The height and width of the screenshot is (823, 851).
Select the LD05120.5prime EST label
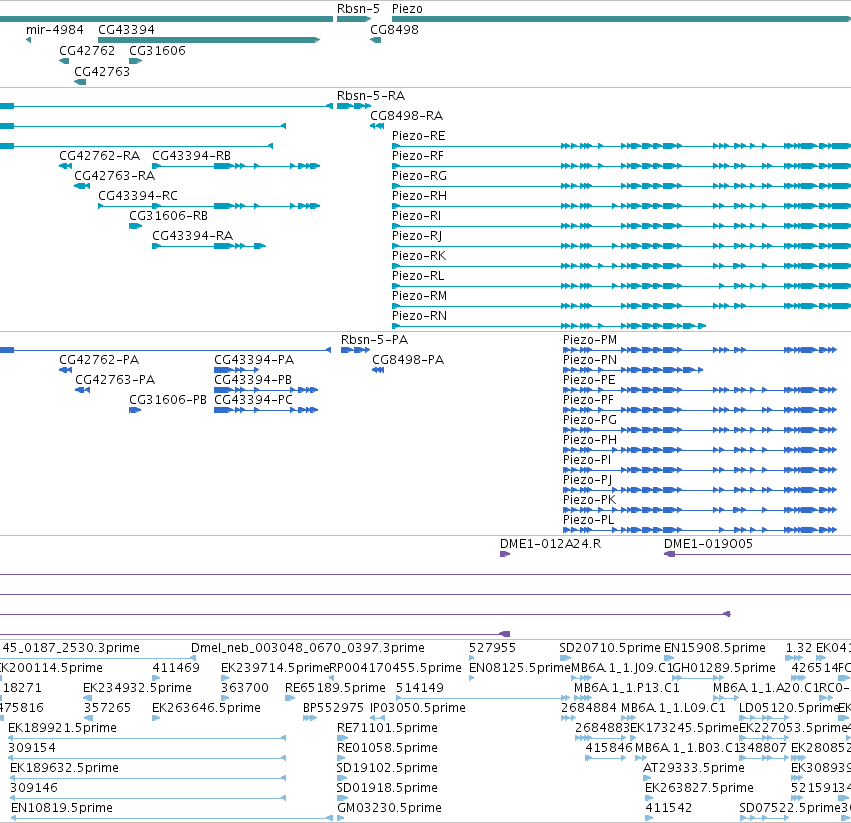click(789, 708)
